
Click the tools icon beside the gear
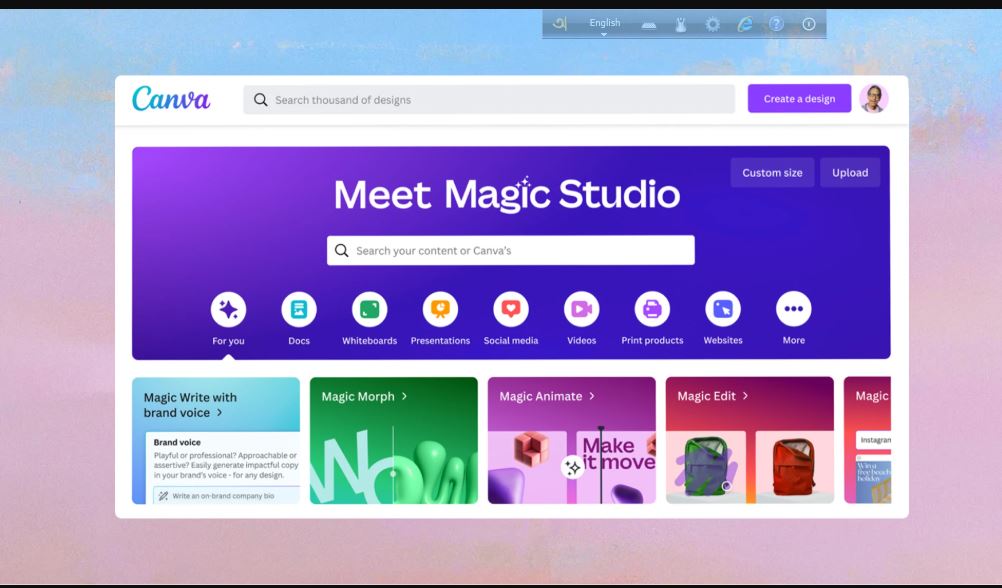pos(681,25)
